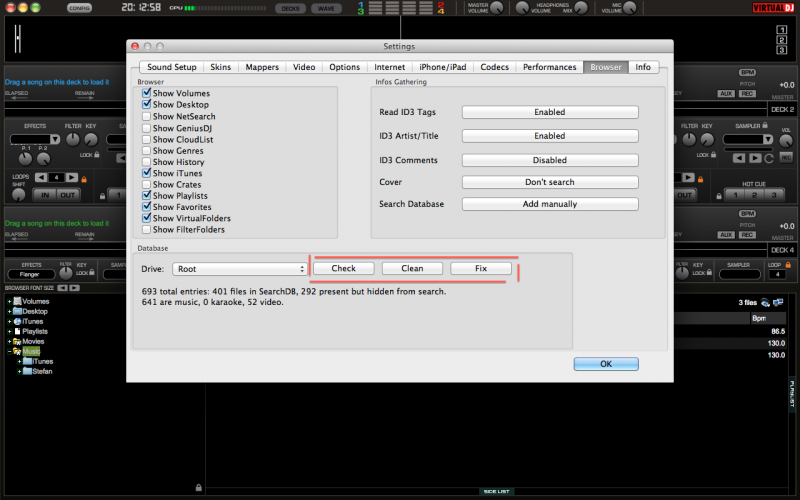
Task: Click the Deck 2 BPM button
Action: tap(747, 72)
